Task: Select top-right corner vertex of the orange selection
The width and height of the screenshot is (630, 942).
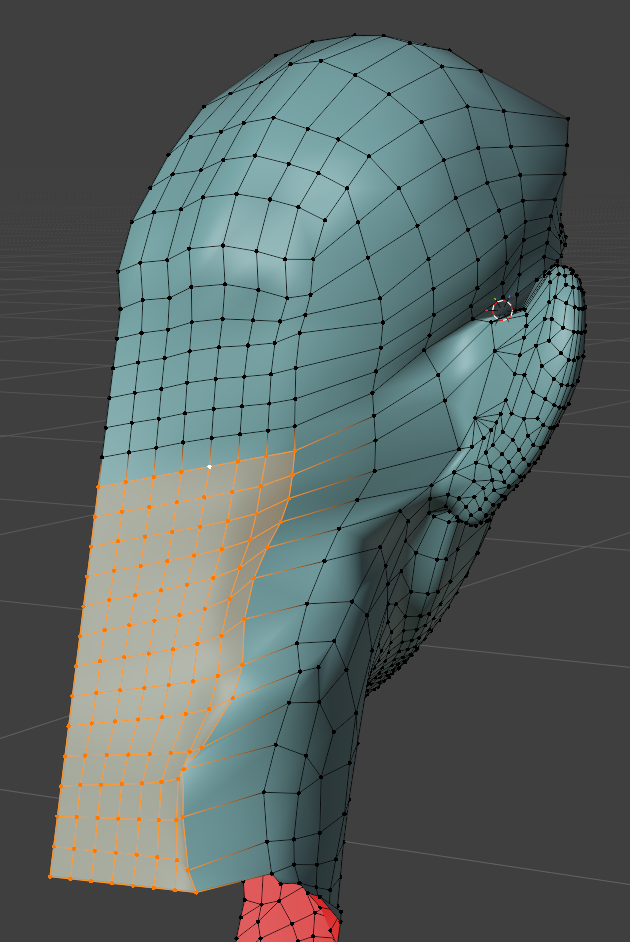Action: 295,452
